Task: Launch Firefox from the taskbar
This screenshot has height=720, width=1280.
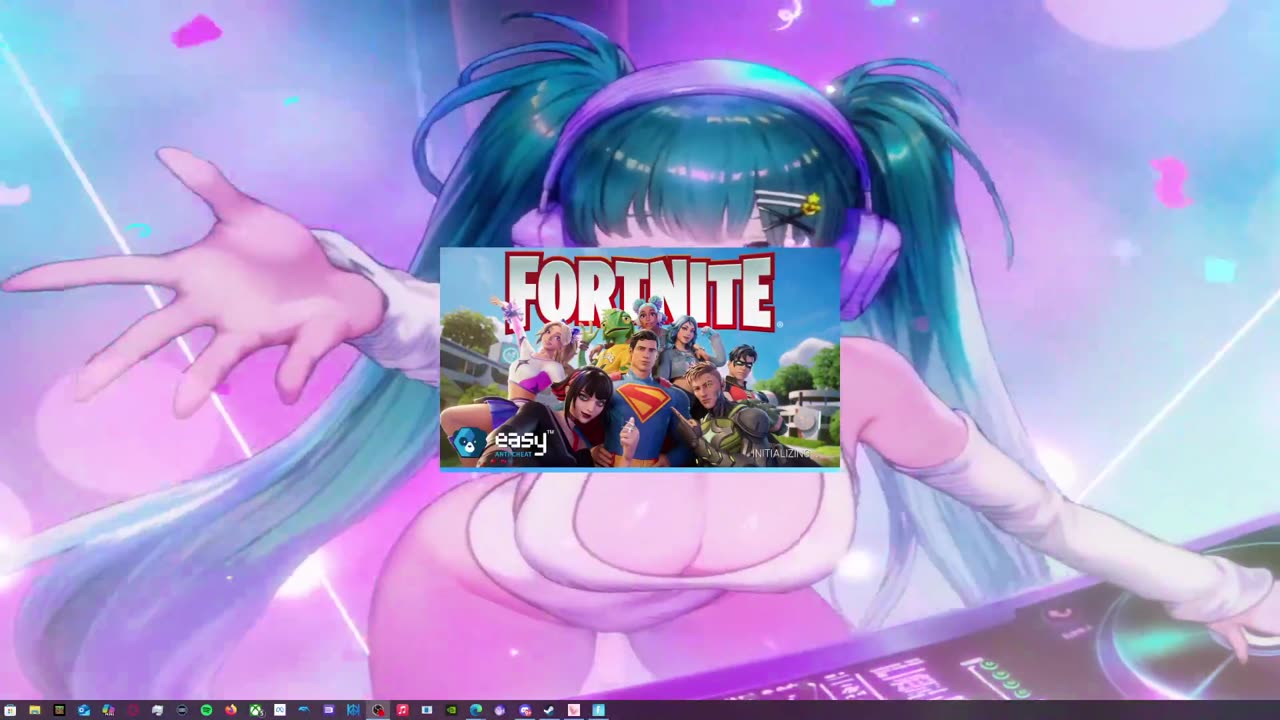Action: 231,710
